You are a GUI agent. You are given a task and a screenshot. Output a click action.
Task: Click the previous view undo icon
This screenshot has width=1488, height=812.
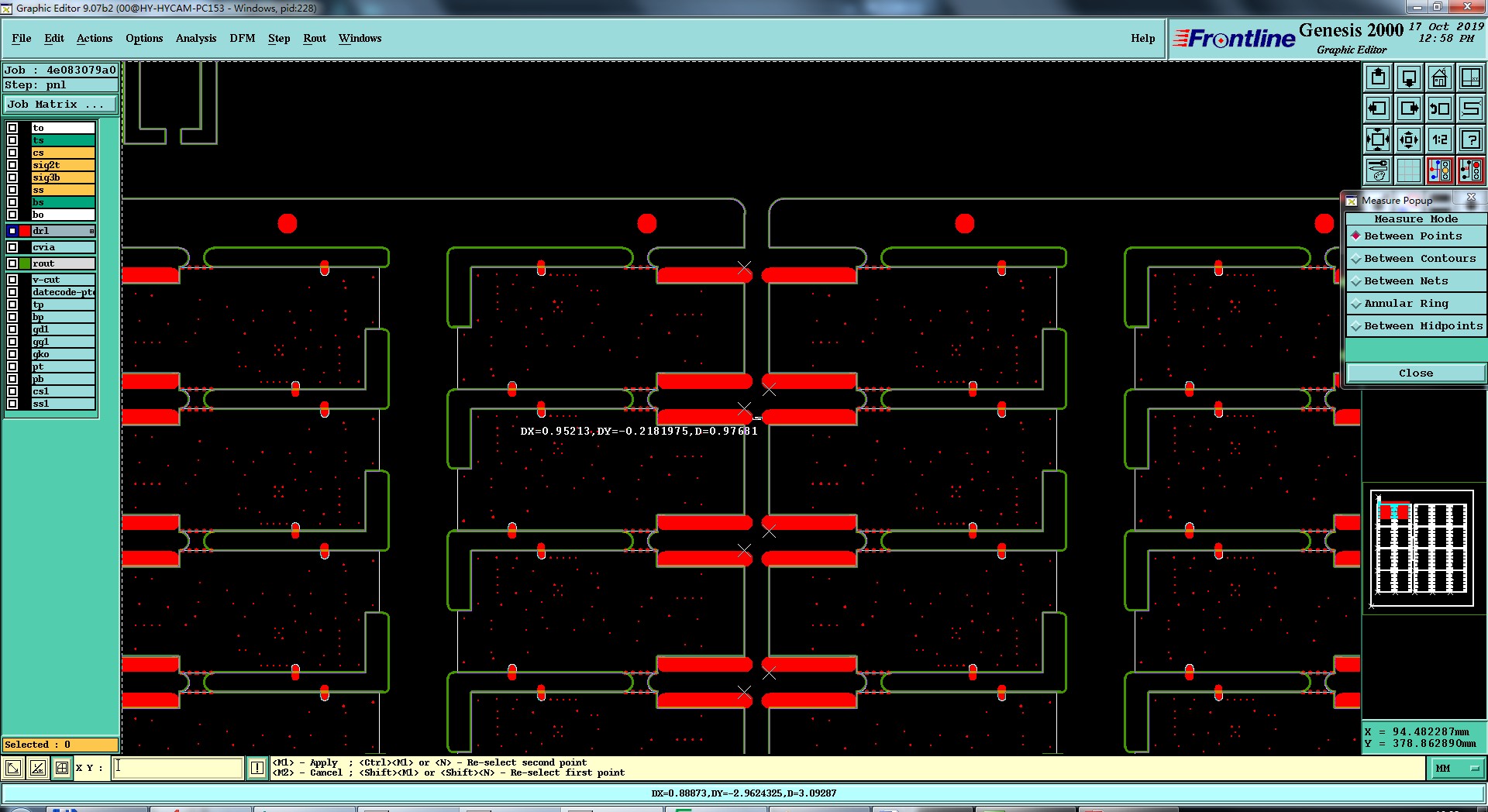(1440, 108)
